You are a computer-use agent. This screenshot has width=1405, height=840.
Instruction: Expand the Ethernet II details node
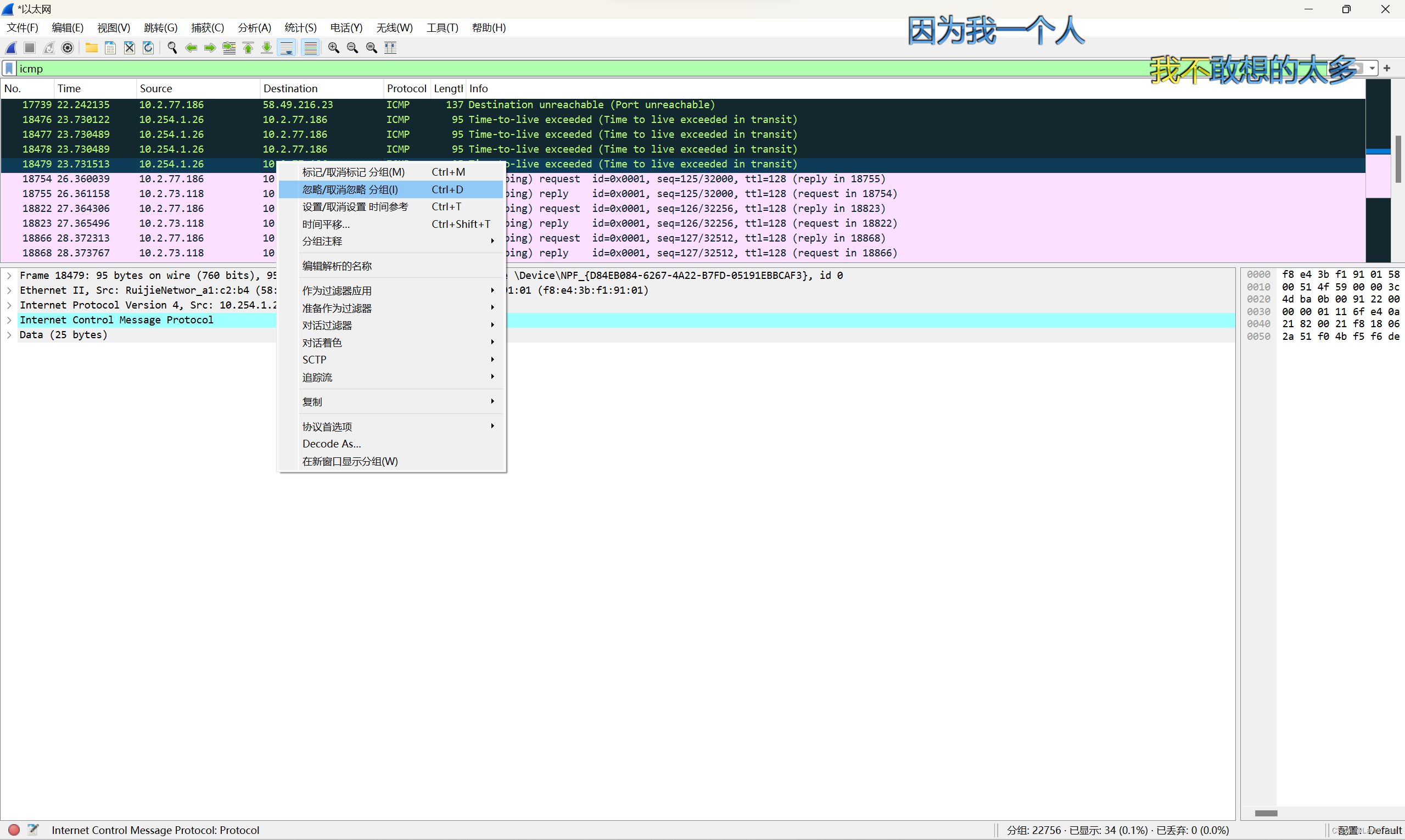9,290
